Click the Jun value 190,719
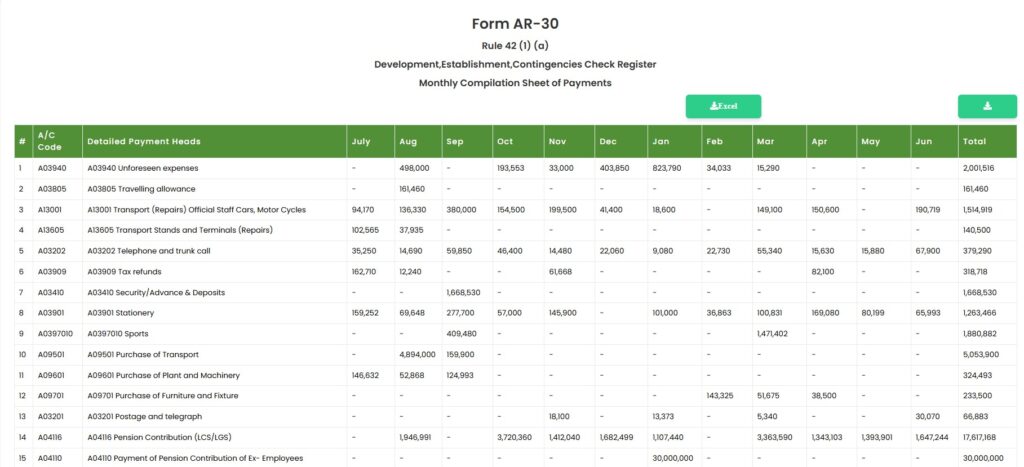This screenshot has height=467, width=1024. (928, 210)
